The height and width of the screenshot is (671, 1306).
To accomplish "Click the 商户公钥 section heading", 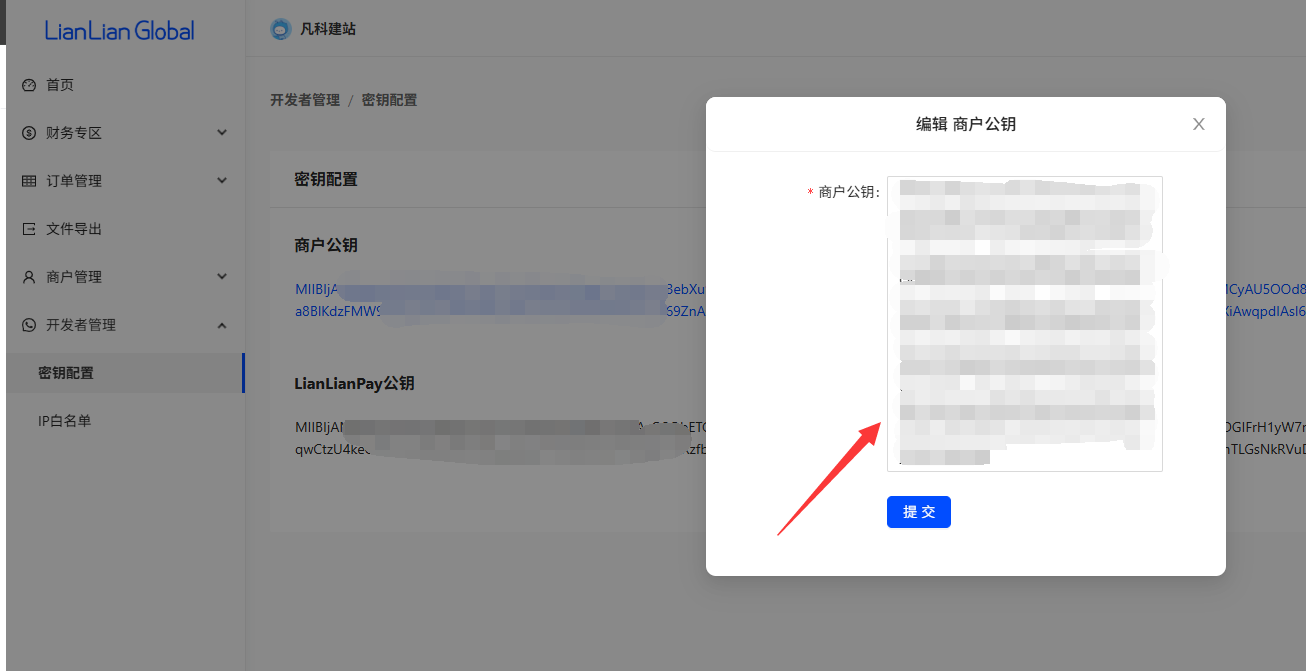I will click(326, 245).
